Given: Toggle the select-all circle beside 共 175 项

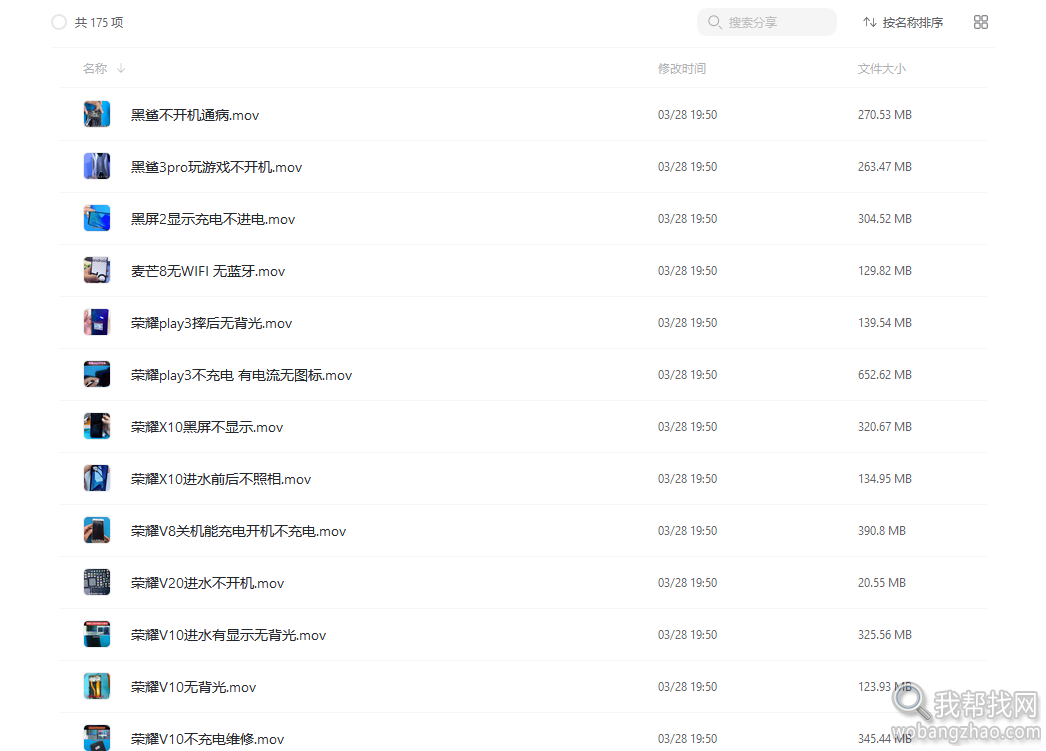Looking at the screenshot, I should coord(59,22).
